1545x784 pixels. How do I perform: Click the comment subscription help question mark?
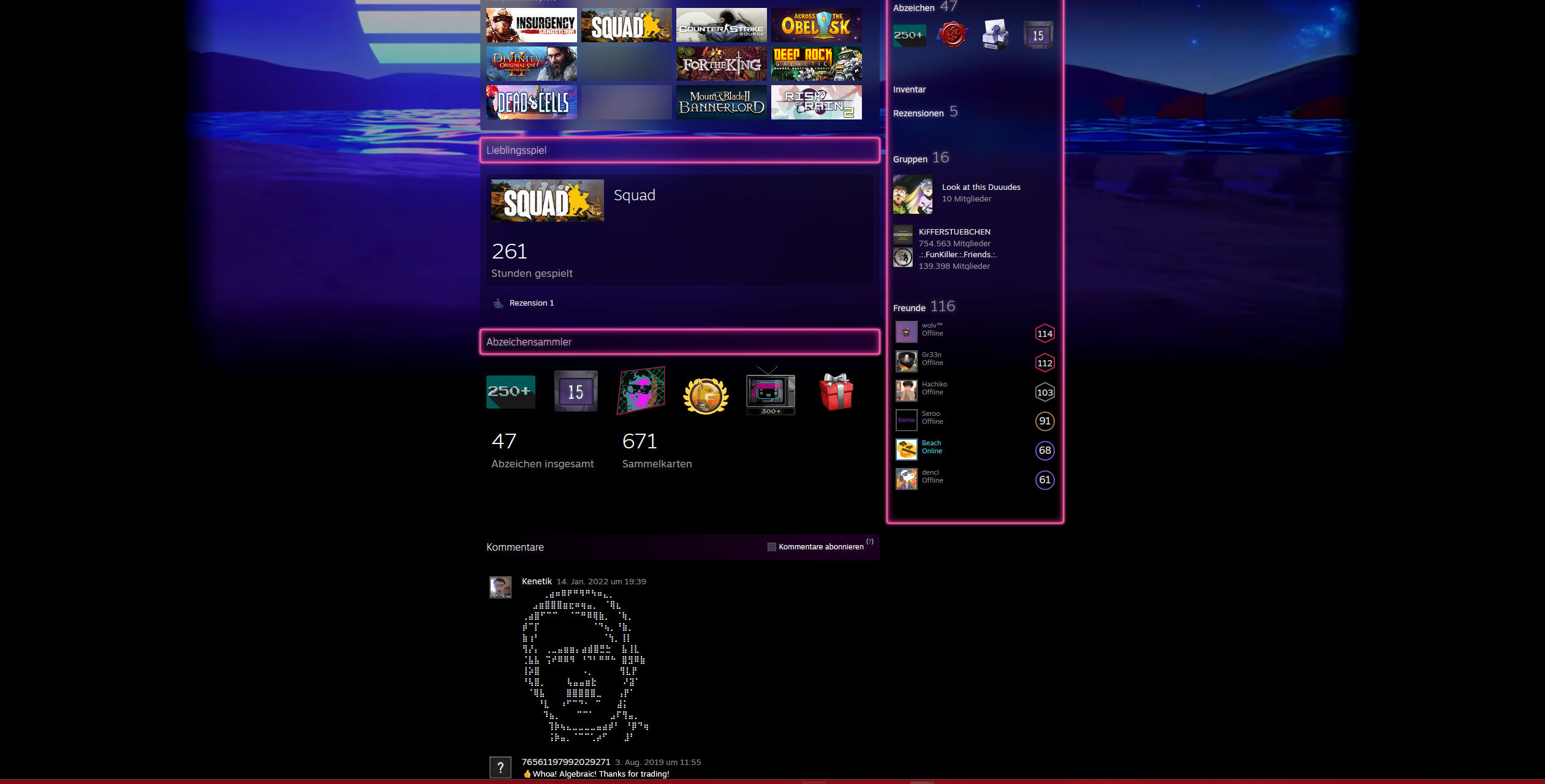tap(869, 541)
